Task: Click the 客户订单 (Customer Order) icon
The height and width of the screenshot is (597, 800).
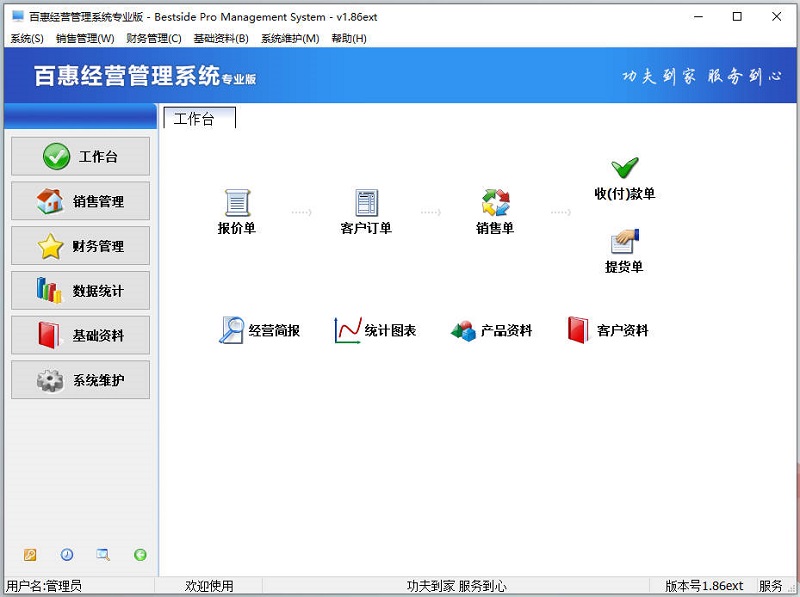Action: click(x=364, y=205)
